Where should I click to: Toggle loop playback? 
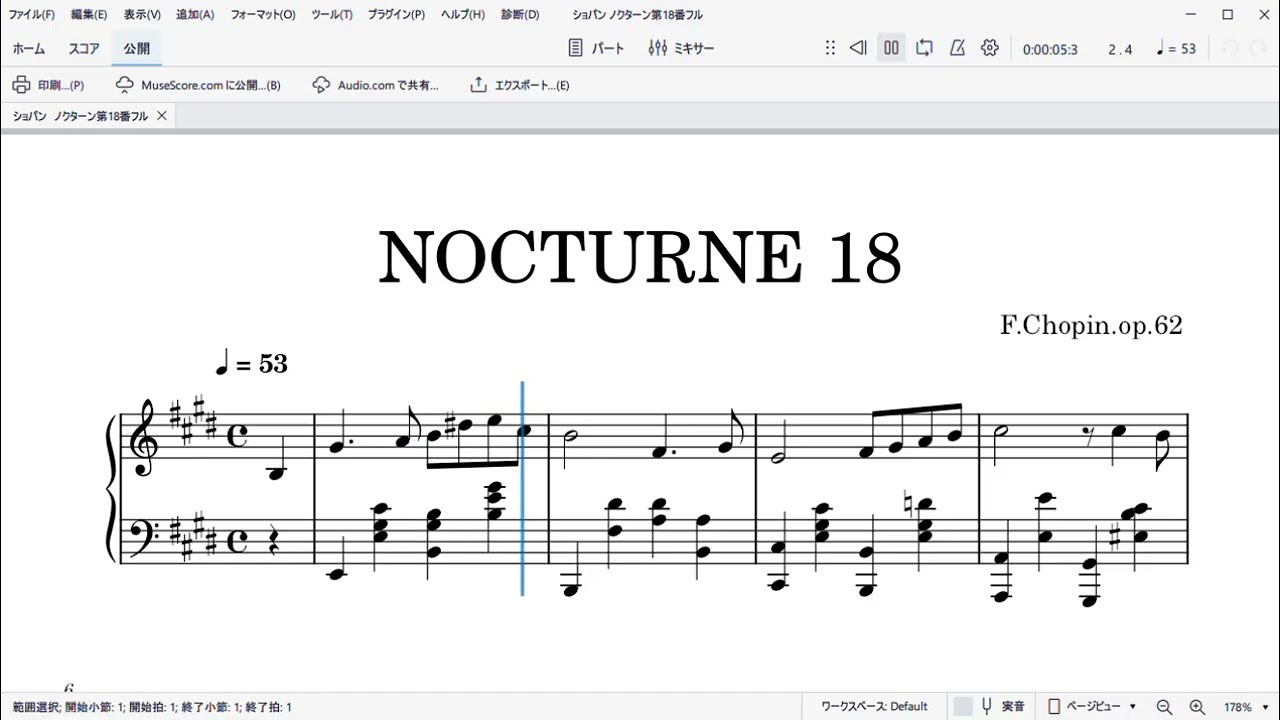point(924,48)
